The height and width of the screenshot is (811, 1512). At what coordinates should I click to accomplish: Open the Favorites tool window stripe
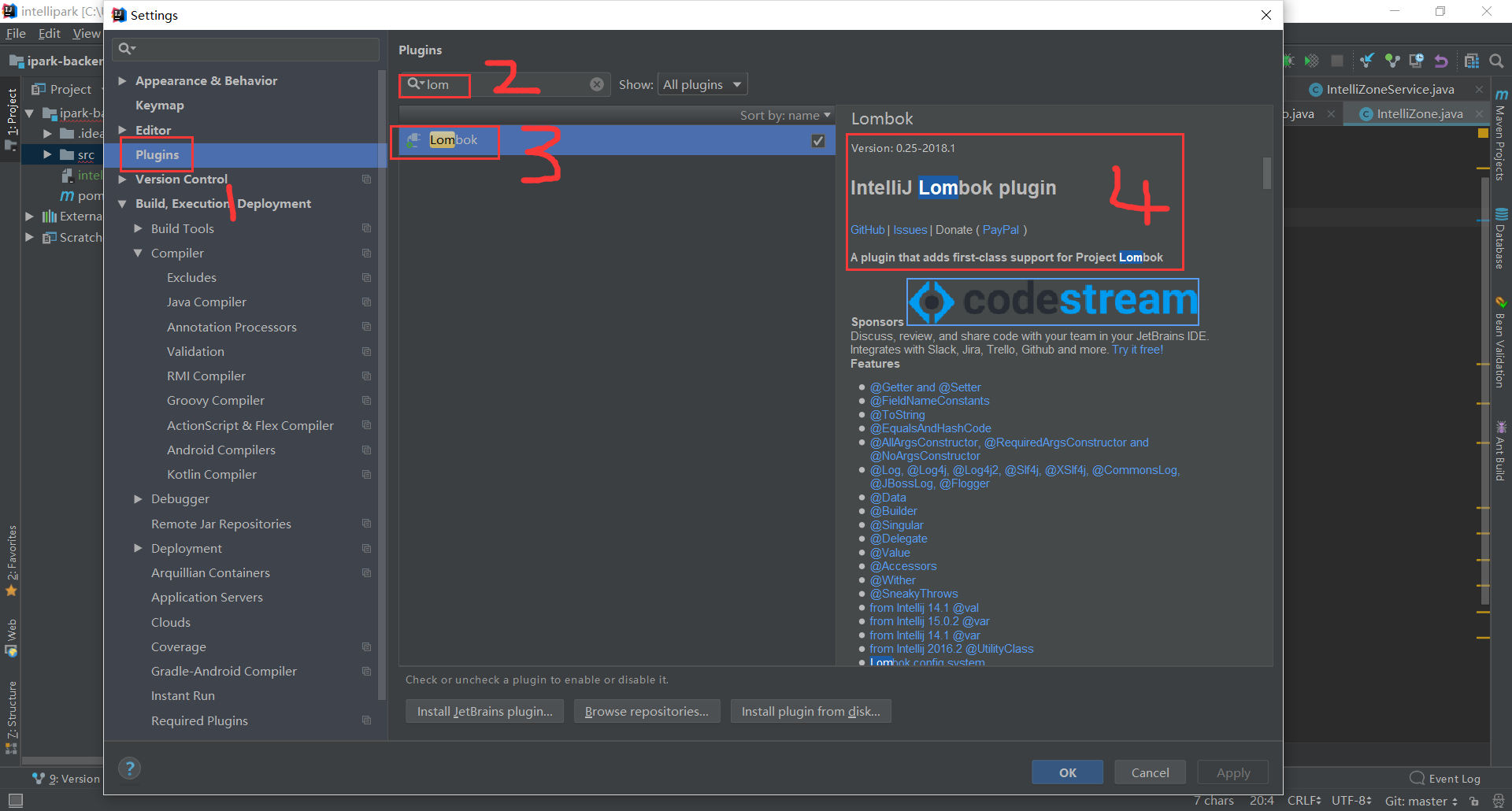click(11, 561)
